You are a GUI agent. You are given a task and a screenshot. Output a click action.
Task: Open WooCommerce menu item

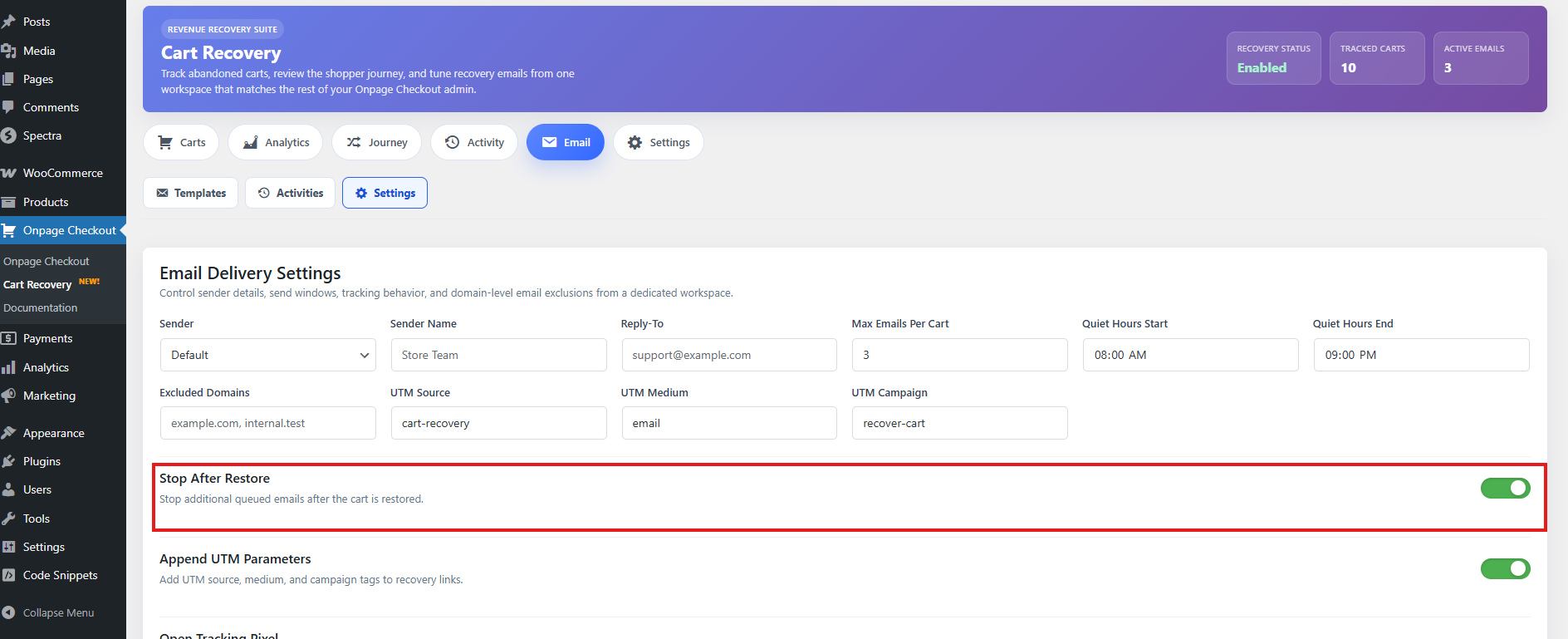(x=63, y=173)
